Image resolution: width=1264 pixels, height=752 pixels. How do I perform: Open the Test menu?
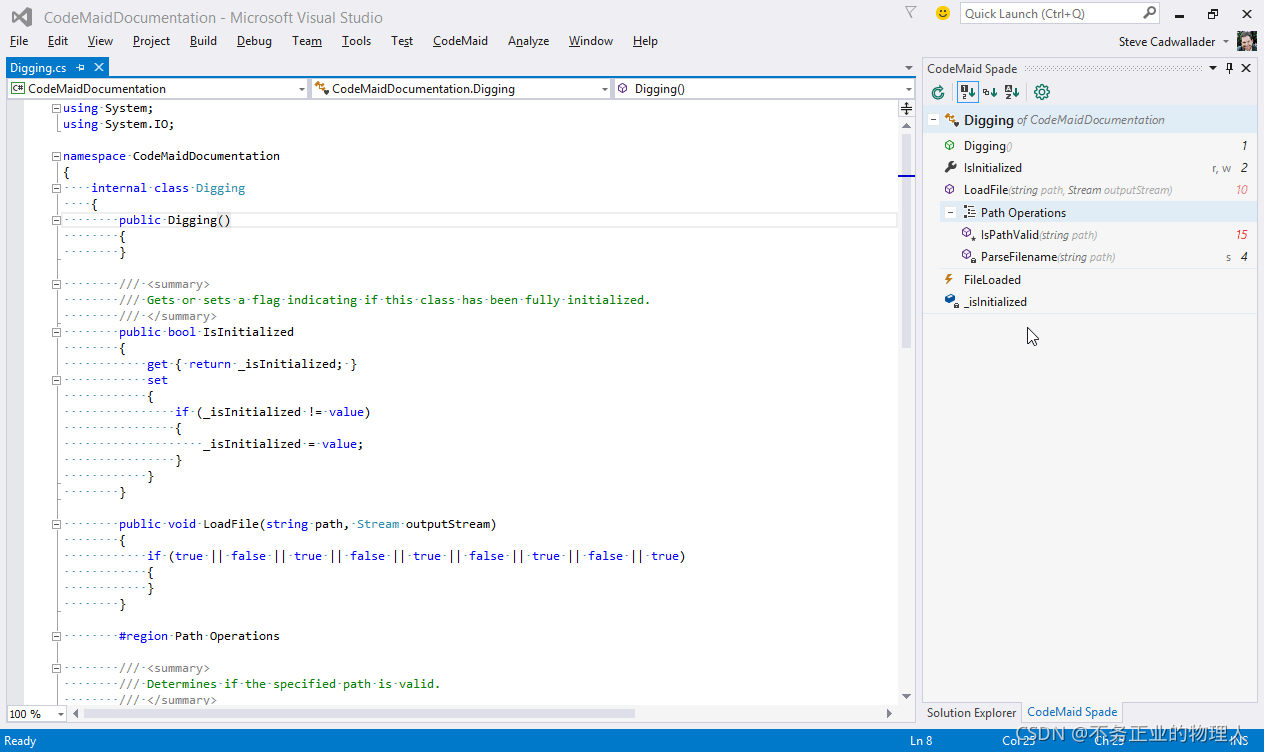coord(402,41)
